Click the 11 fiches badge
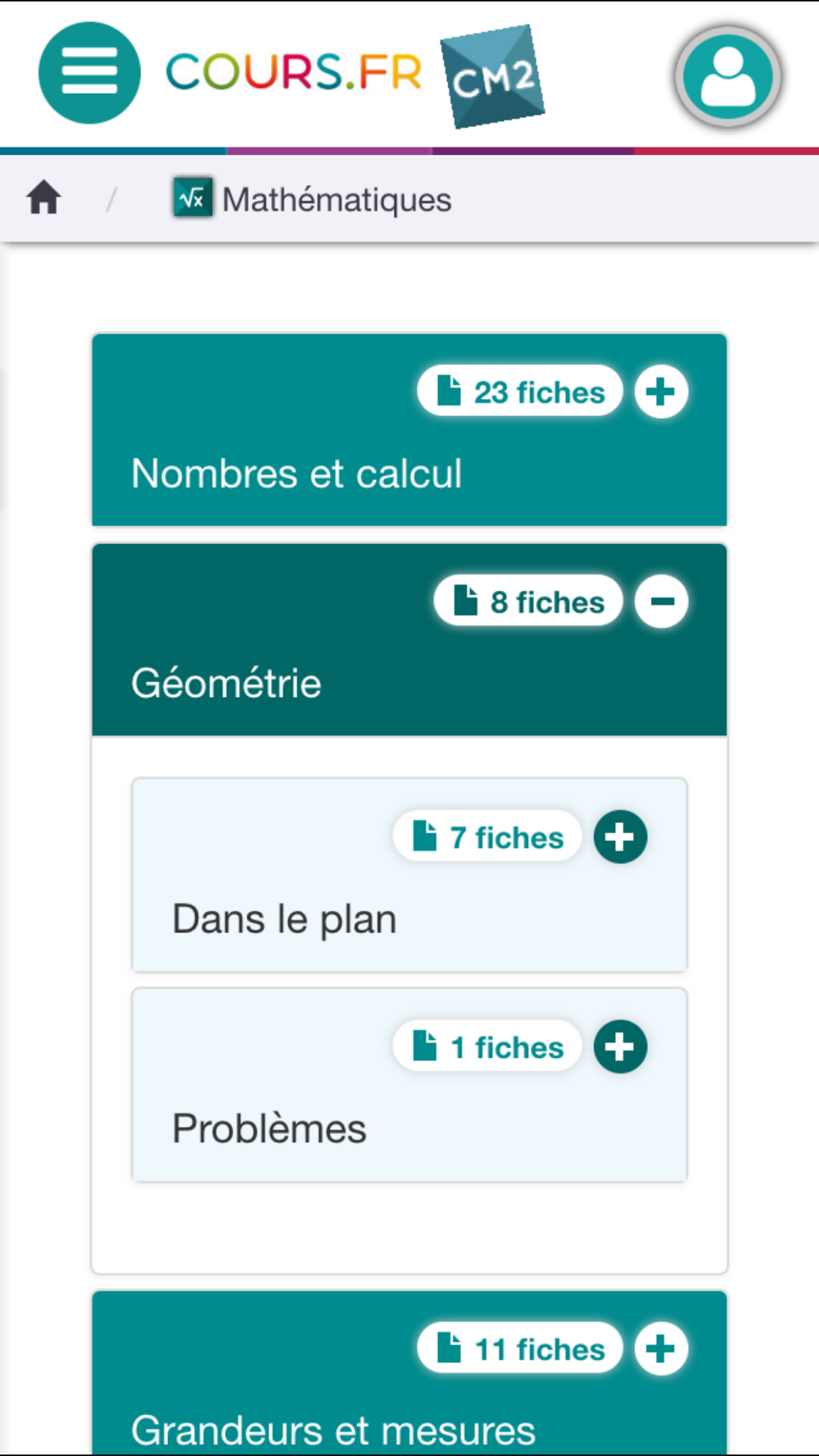This screenshot has width=819, height=1456. tap(520, 1348)
